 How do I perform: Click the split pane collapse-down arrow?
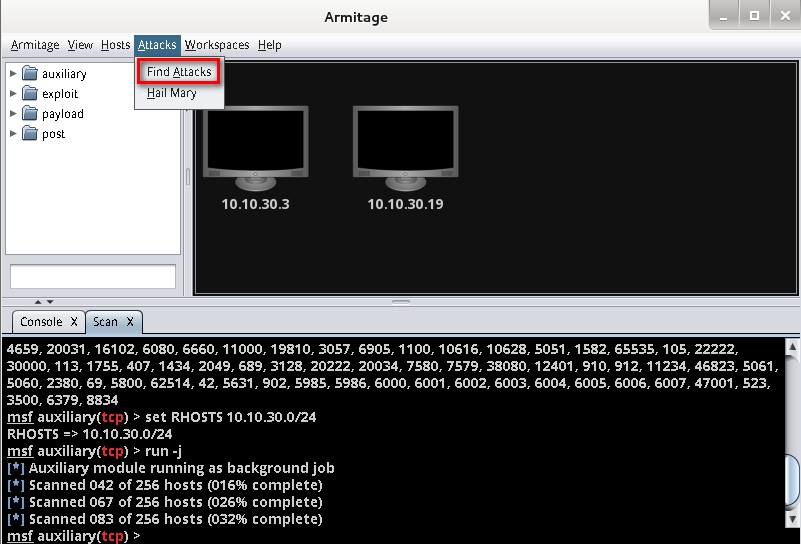50,302
